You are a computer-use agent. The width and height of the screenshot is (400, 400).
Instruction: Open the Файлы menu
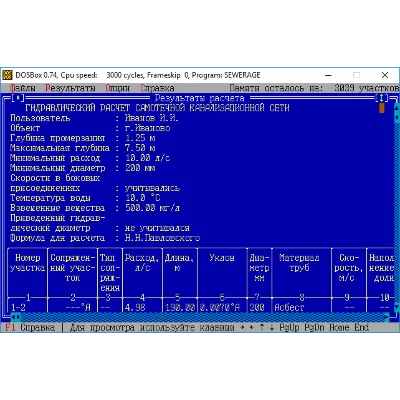[x=22, y=88]
